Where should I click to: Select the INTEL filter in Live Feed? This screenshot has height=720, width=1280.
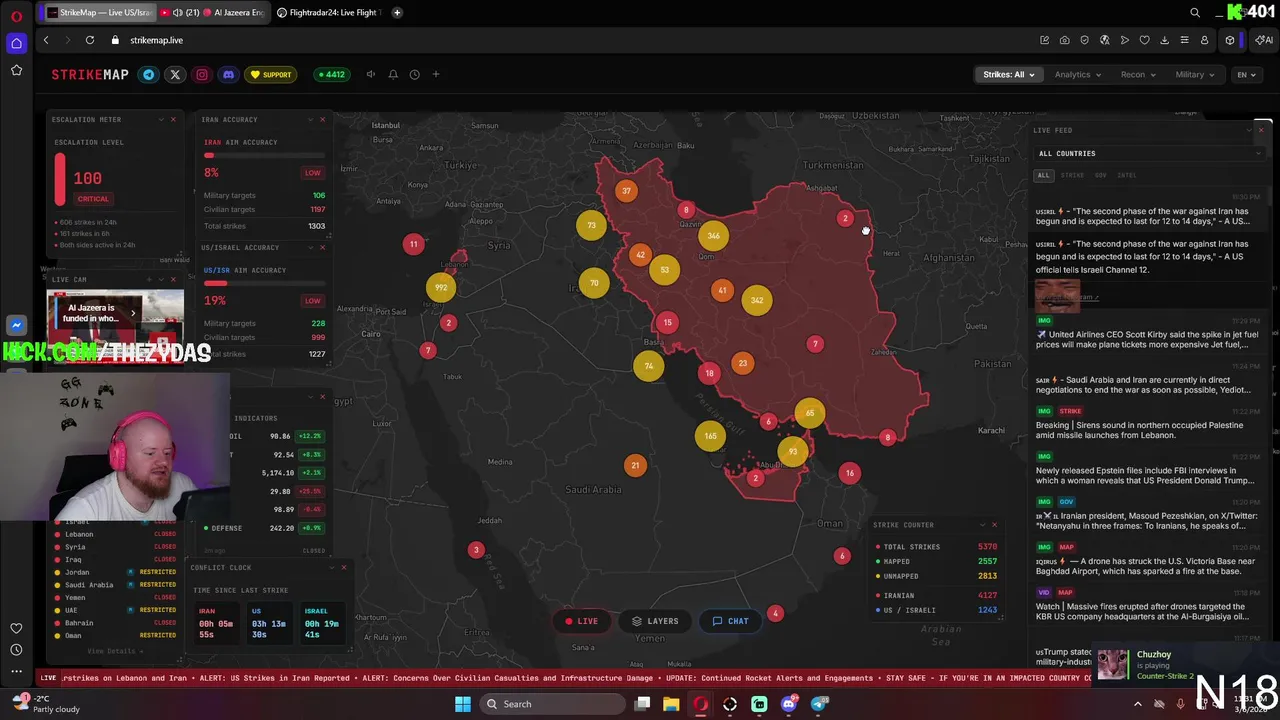(x=1127, y=176)
